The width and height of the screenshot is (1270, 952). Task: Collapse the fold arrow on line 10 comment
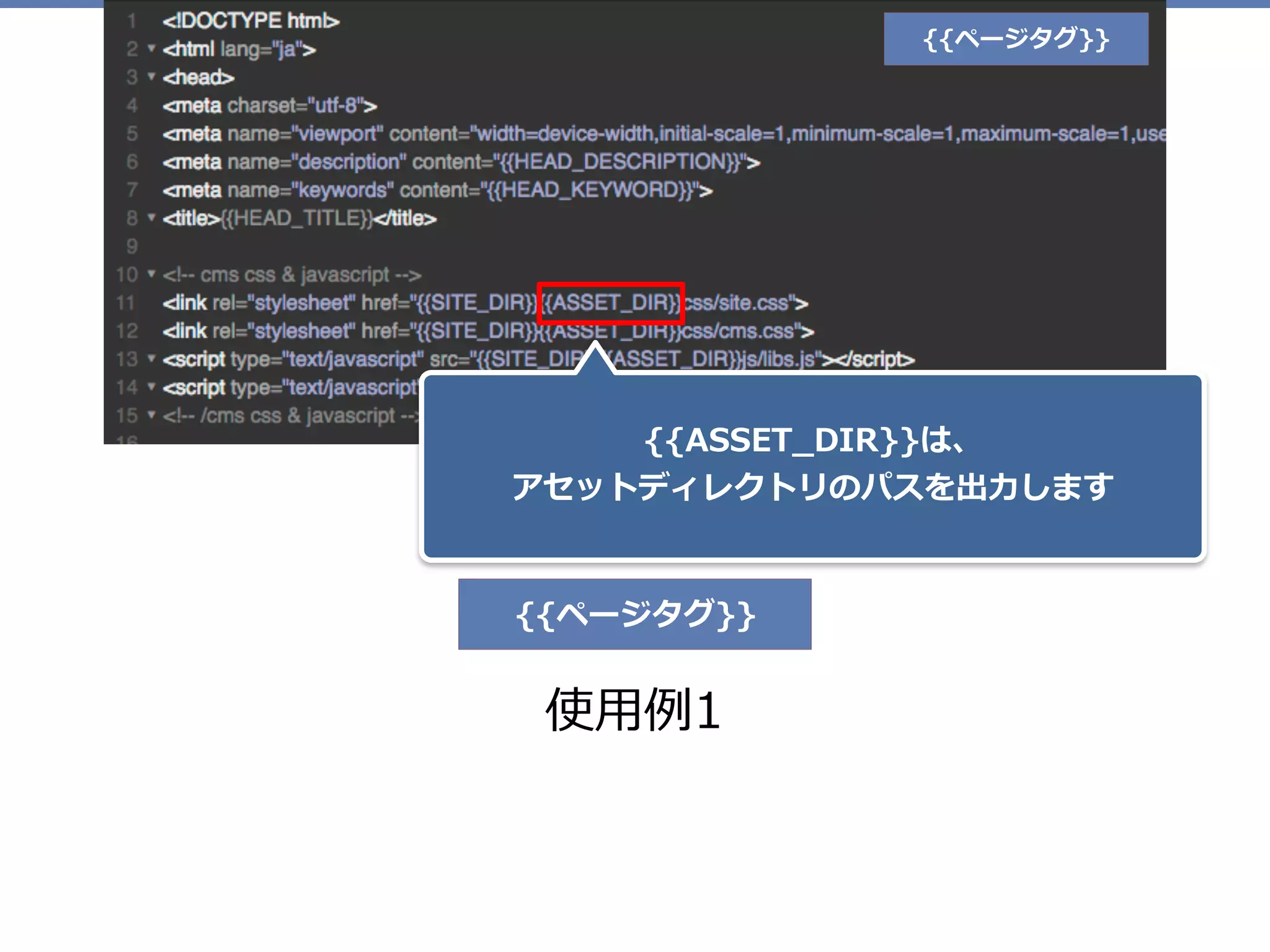(x=151, y=273)
